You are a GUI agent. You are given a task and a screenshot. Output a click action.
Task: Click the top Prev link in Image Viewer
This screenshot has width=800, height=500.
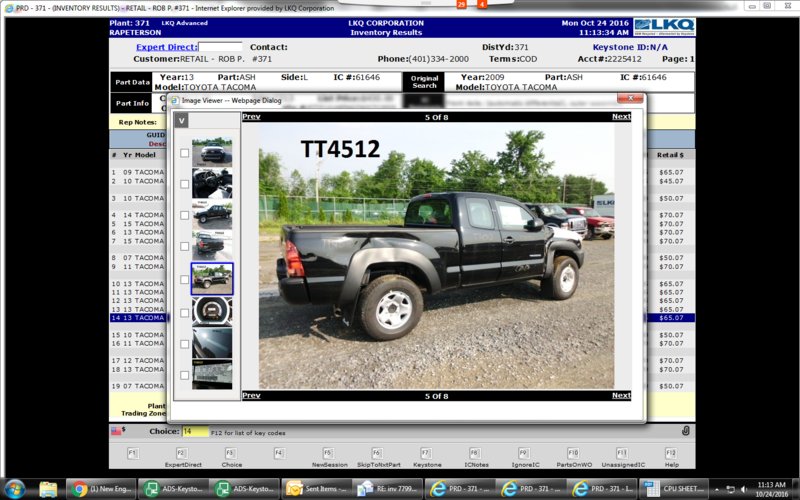pos(251,116)
